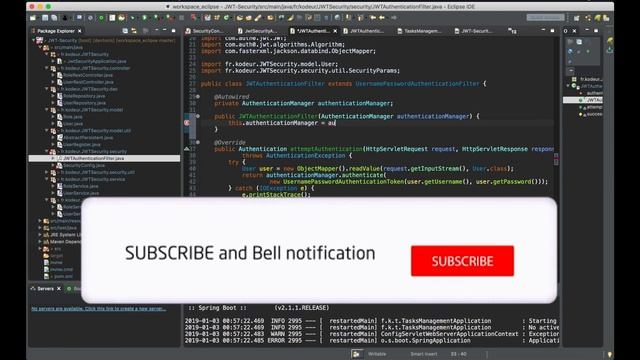Expand the fr.kodeur.JWTSecurity.security.util package

pos(47,172)
